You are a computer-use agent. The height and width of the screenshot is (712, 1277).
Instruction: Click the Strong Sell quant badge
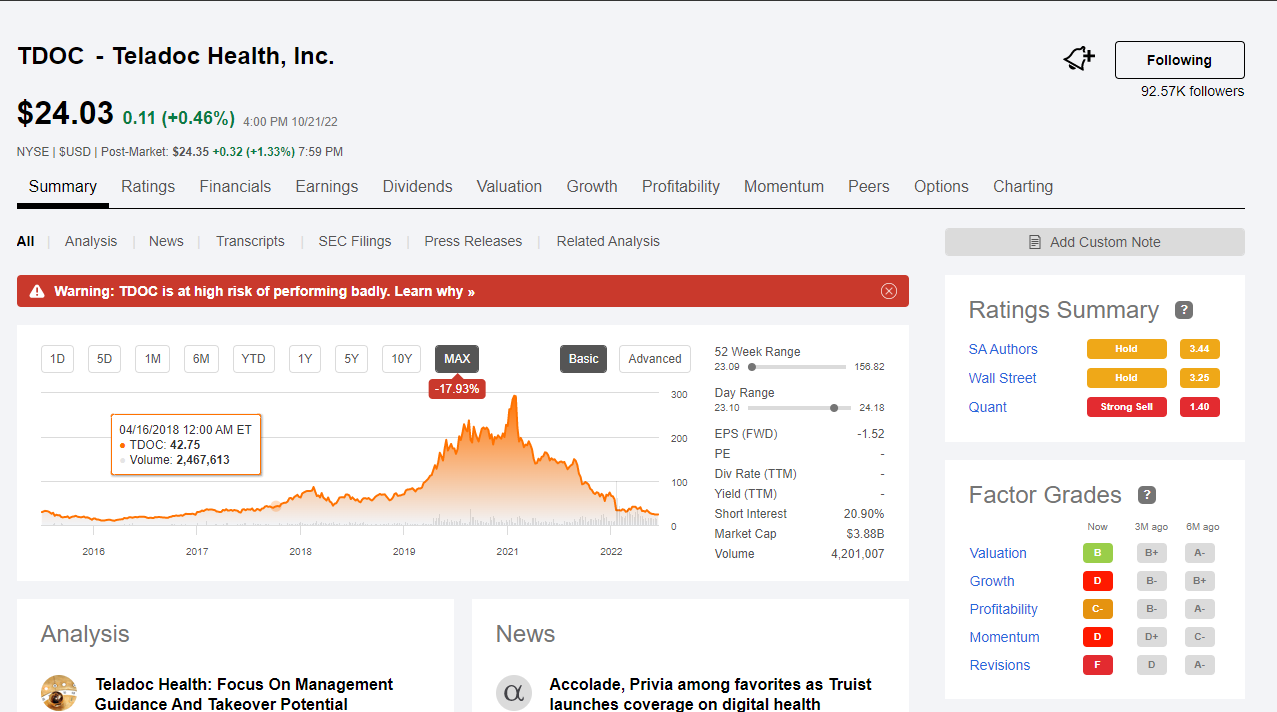(1126, 407)
